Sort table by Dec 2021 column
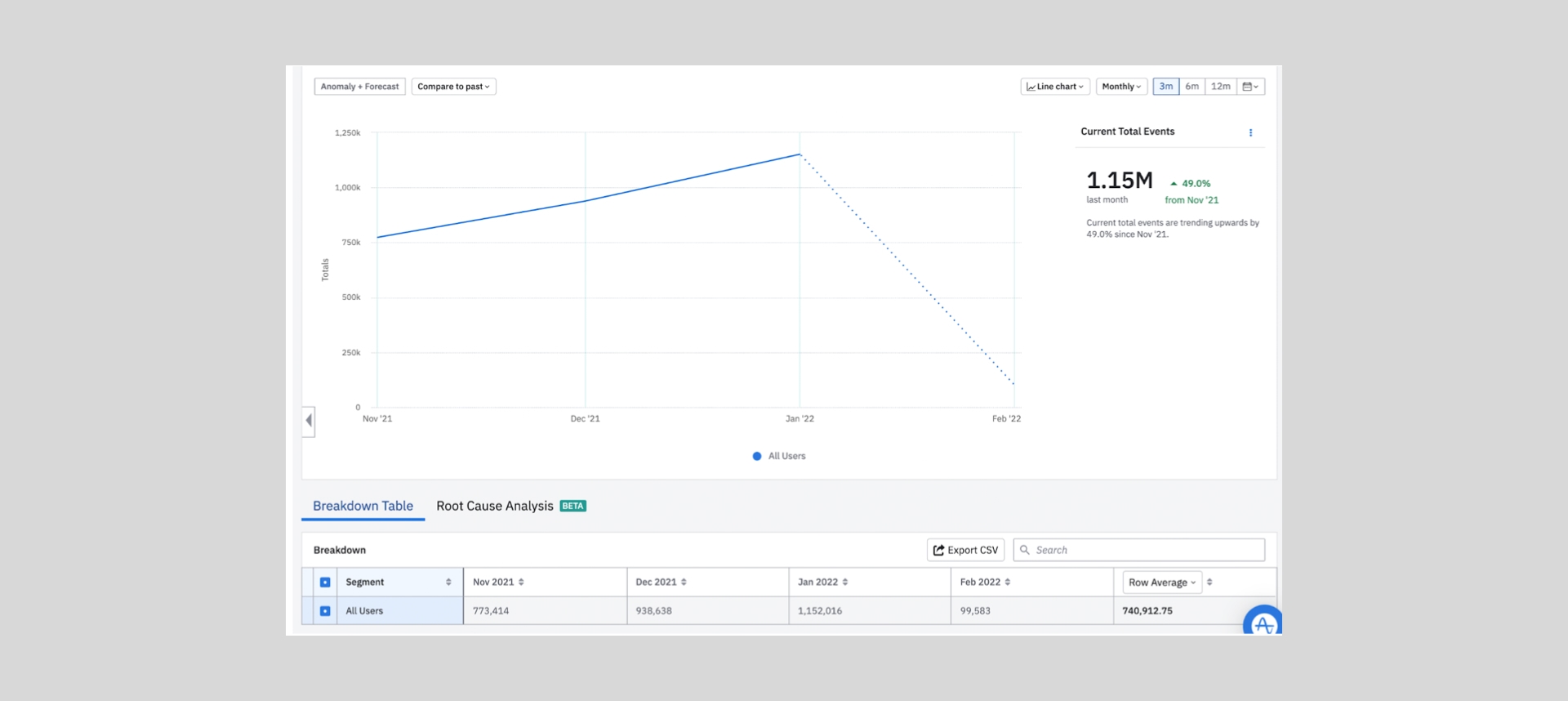The height and width of the screenshot is (701, 1568). [684, 583]
